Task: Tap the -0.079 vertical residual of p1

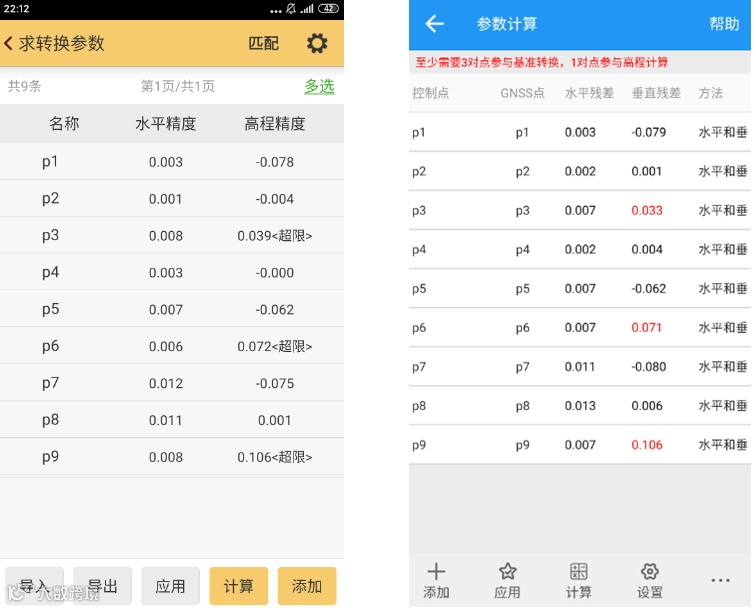Action: (x=648, y=132)
